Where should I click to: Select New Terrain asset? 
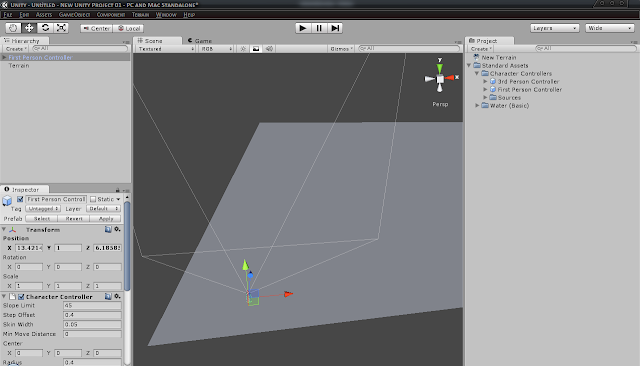[x=498, y=58]
